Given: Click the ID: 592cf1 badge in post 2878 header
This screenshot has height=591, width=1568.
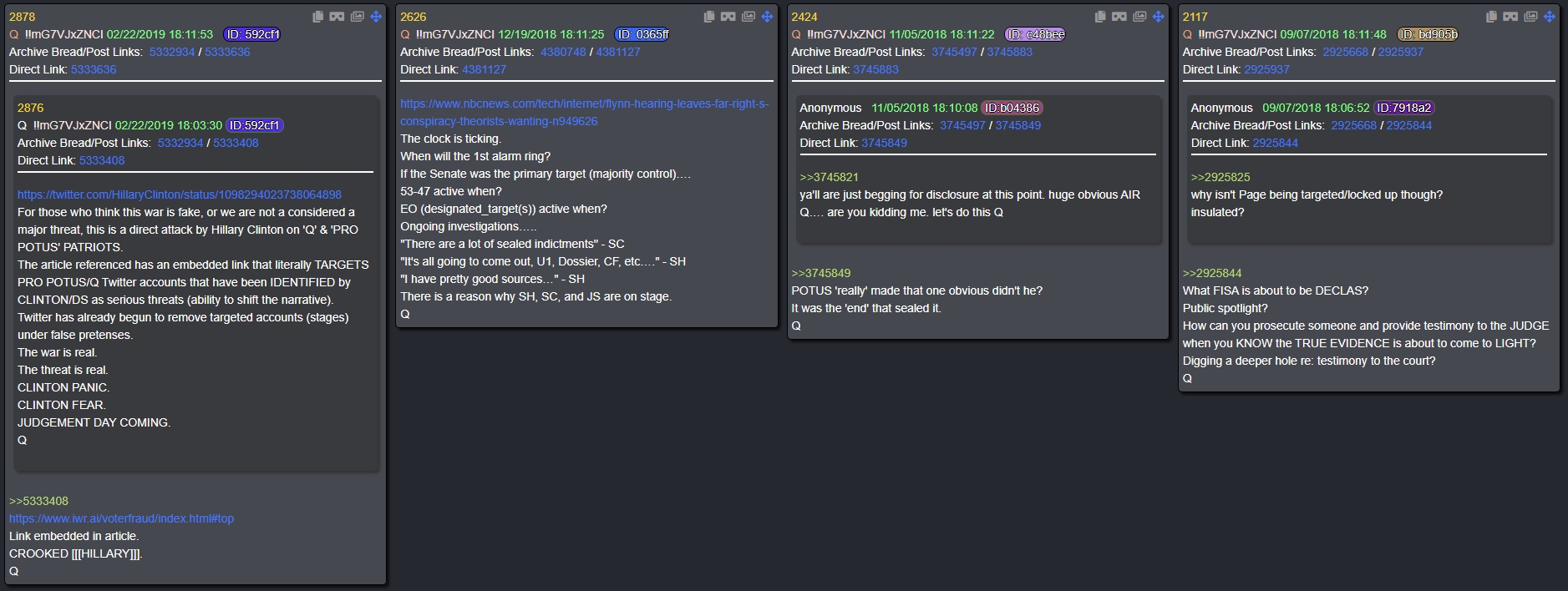Looking at the screenshot, I should [252, 34].
